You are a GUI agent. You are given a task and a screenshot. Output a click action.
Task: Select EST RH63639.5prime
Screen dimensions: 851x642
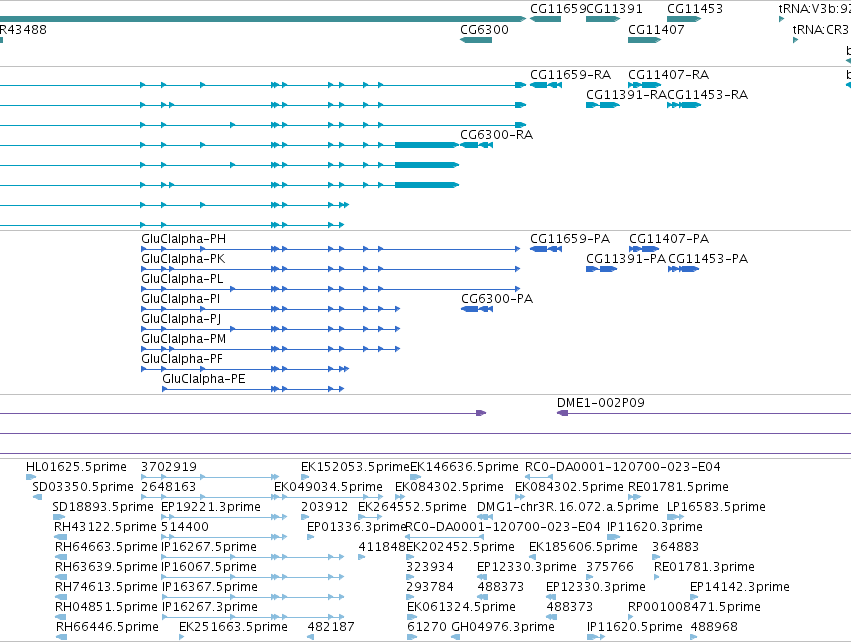(106, 567)
